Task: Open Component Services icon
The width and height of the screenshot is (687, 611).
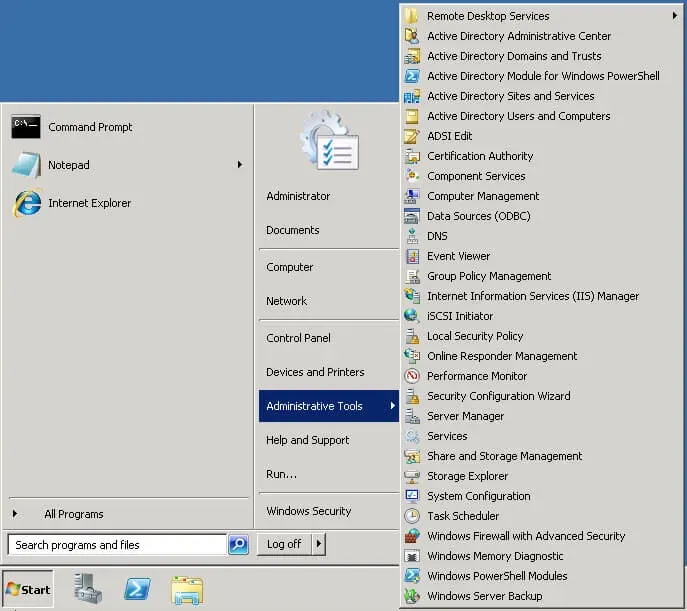Action: [412, 176]
